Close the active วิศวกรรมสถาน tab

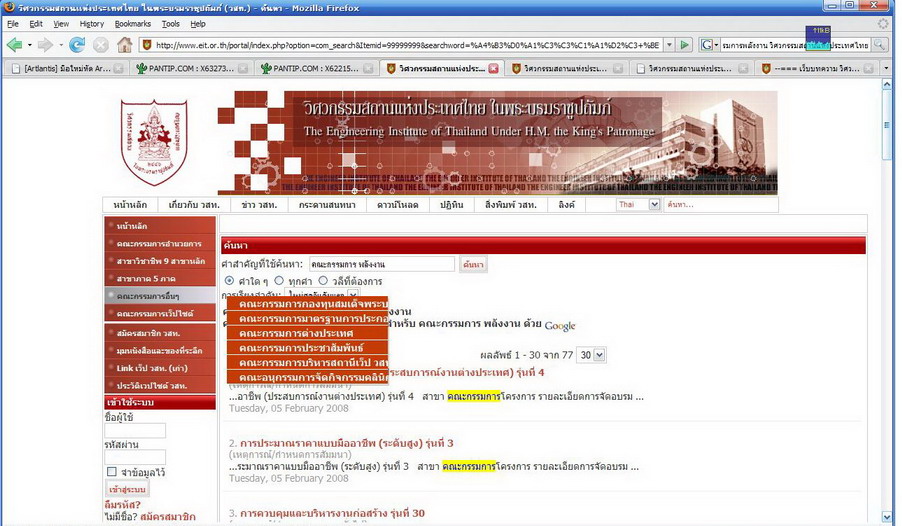[494, 68]
